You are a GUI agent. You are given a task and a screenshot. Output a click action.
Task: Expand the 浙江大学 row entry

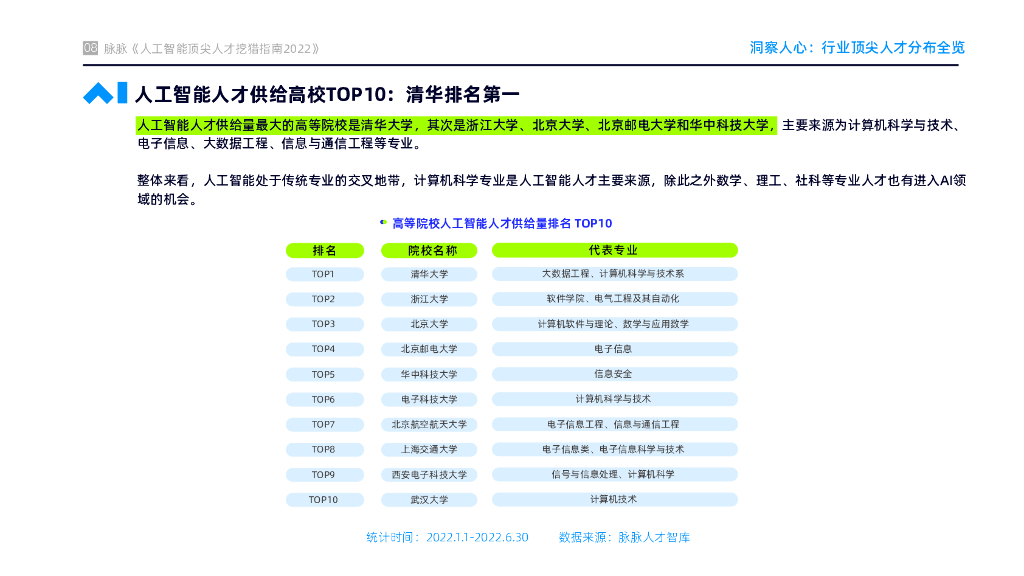[429, 298]
